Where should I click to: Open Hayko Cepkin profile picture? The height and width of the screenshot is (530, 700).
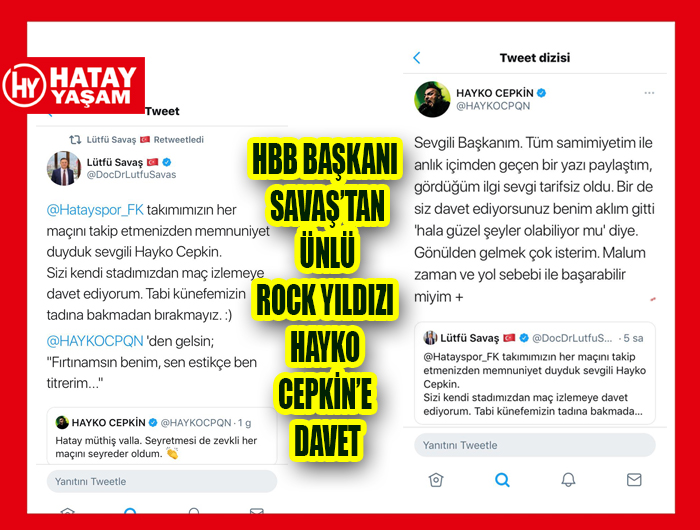click(432, 99)
